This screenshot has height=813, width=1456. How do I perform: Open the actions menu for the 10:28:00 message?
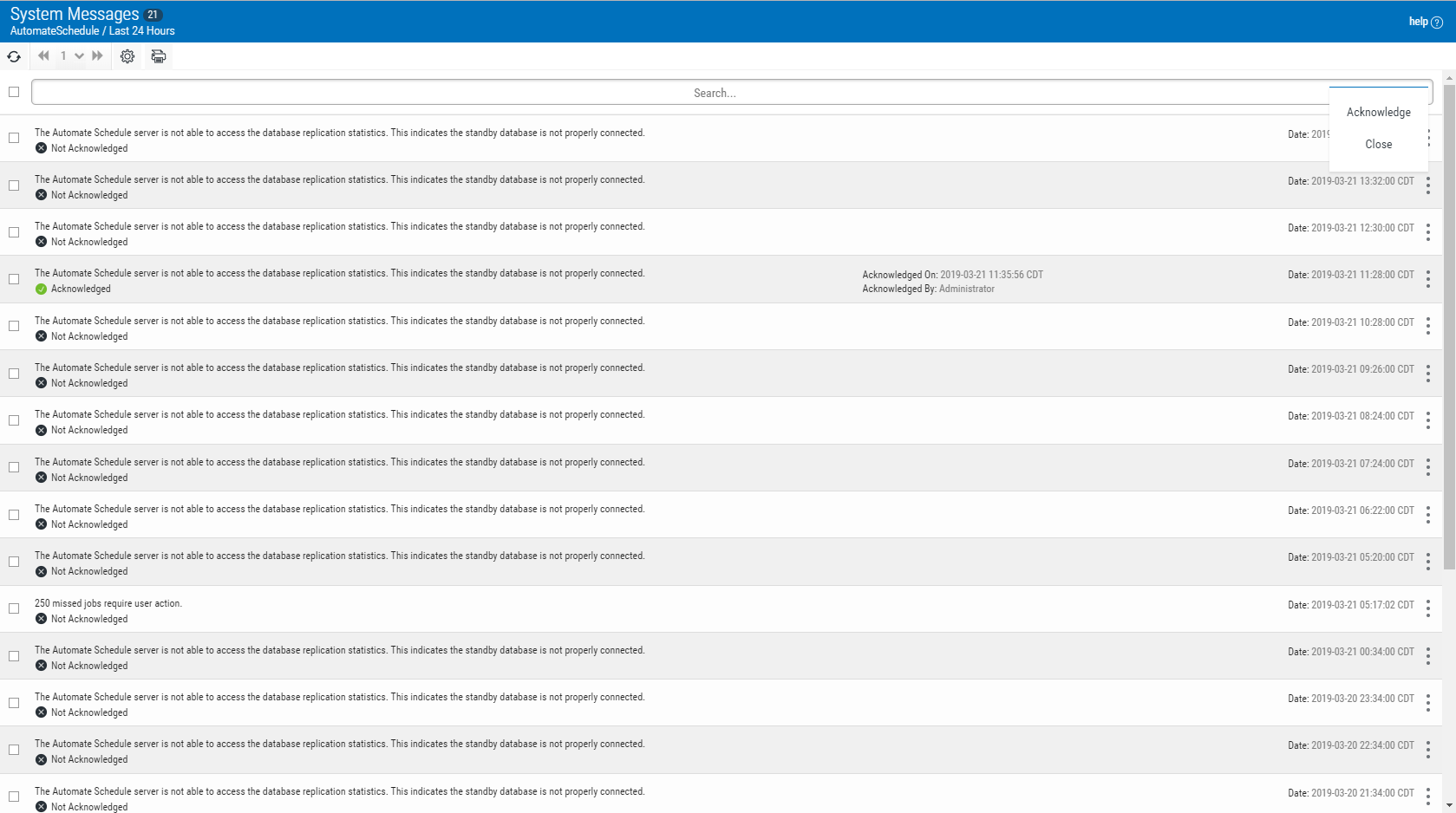(1427, 326)
